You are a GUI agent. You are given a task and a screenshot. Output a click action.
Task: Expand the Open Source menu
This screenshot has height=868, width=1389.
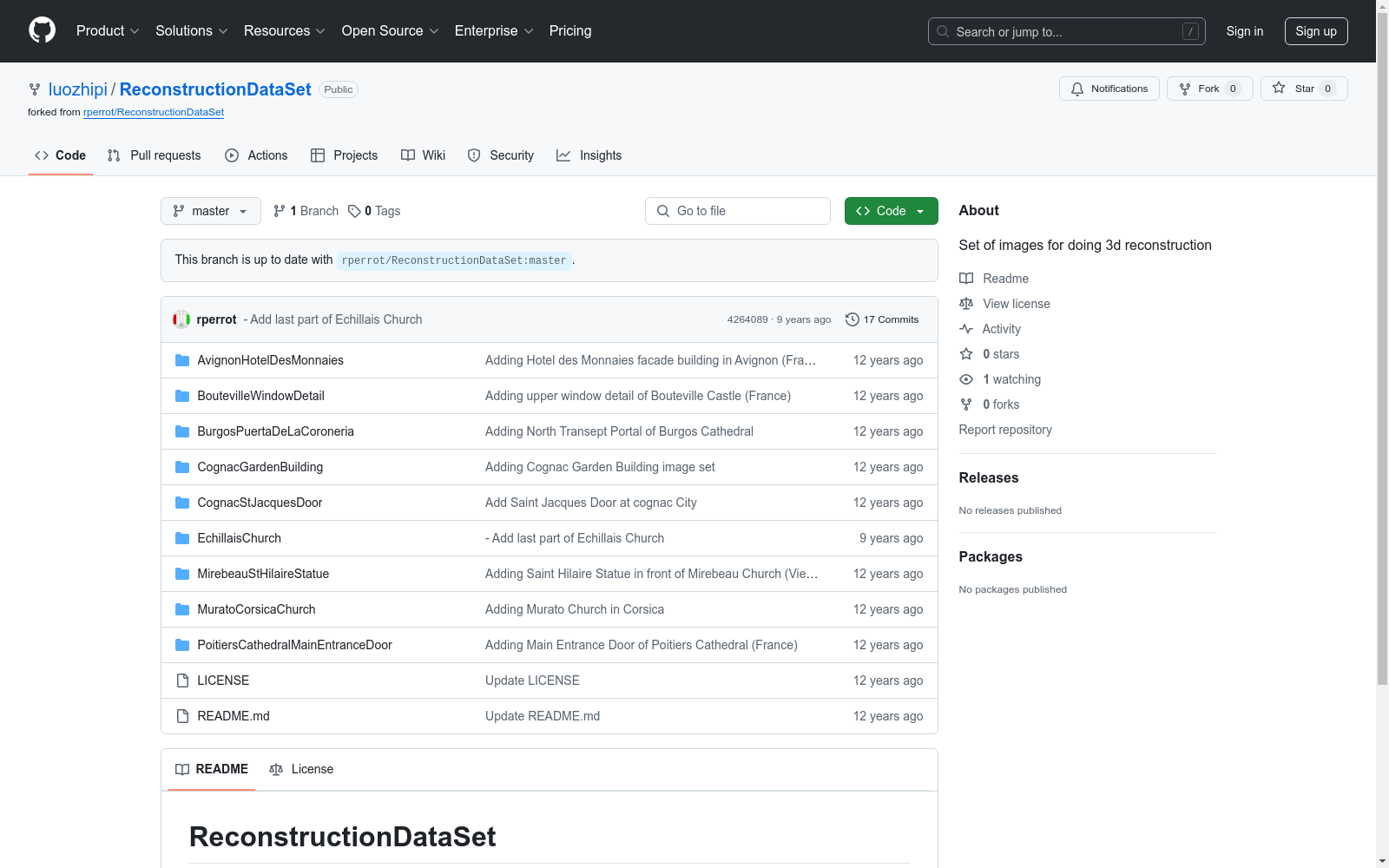coord(391,31)
